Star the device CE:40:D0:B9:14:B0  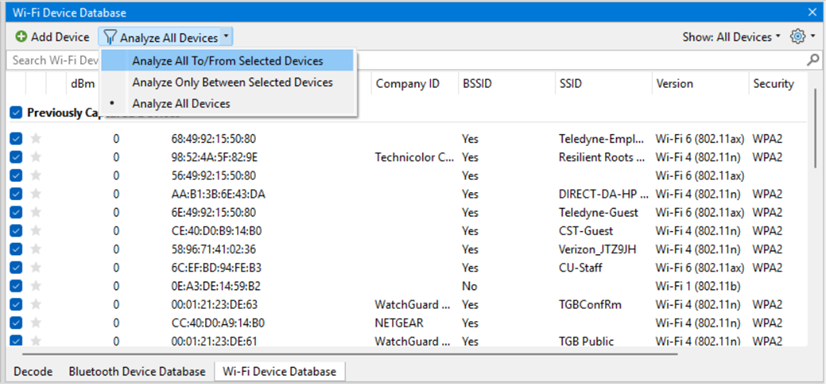pyautogui.click(x=36, y=231)
